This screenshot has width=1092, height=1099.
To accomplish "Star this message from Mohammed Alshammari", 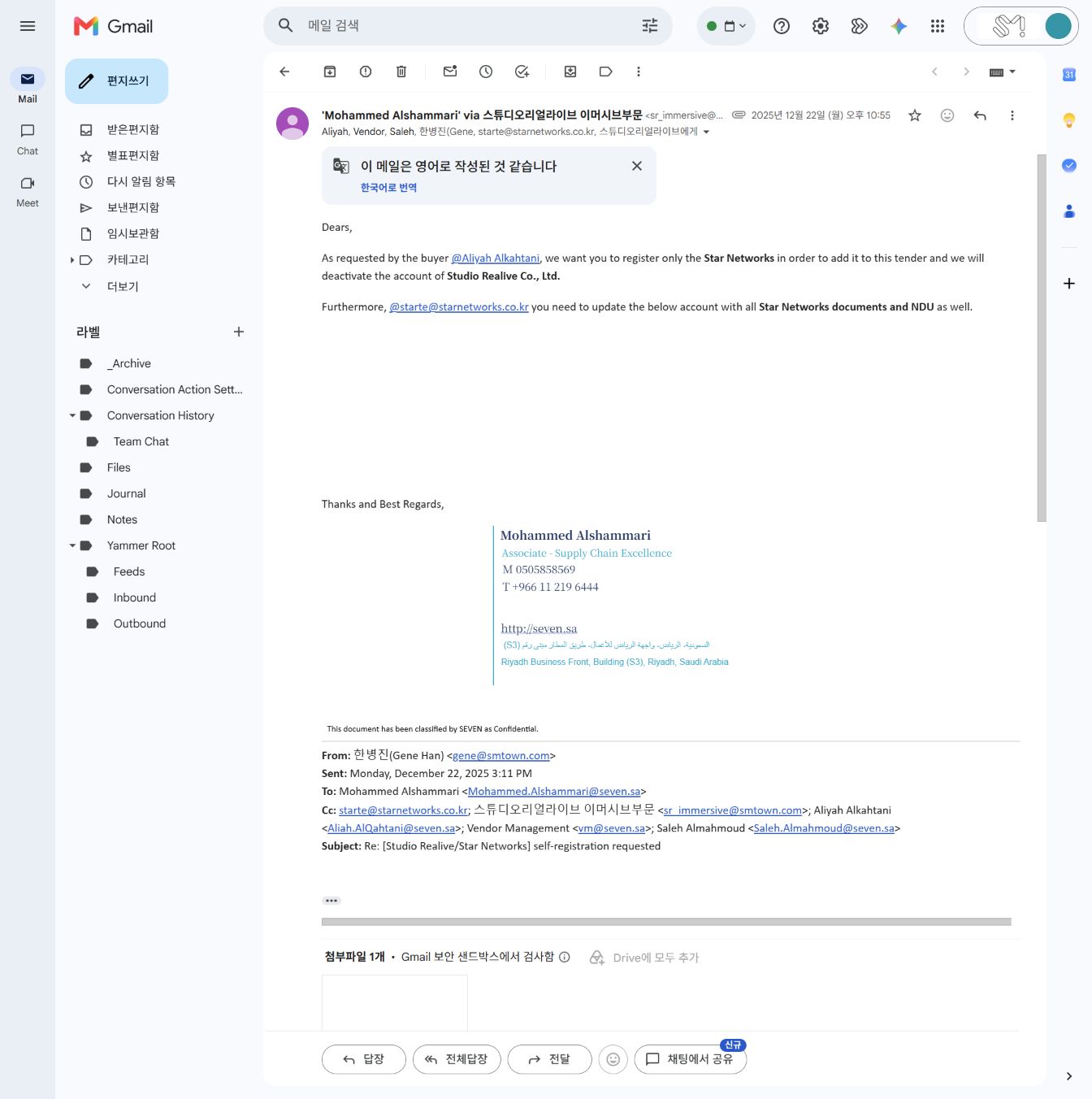I will coord(915,115).
